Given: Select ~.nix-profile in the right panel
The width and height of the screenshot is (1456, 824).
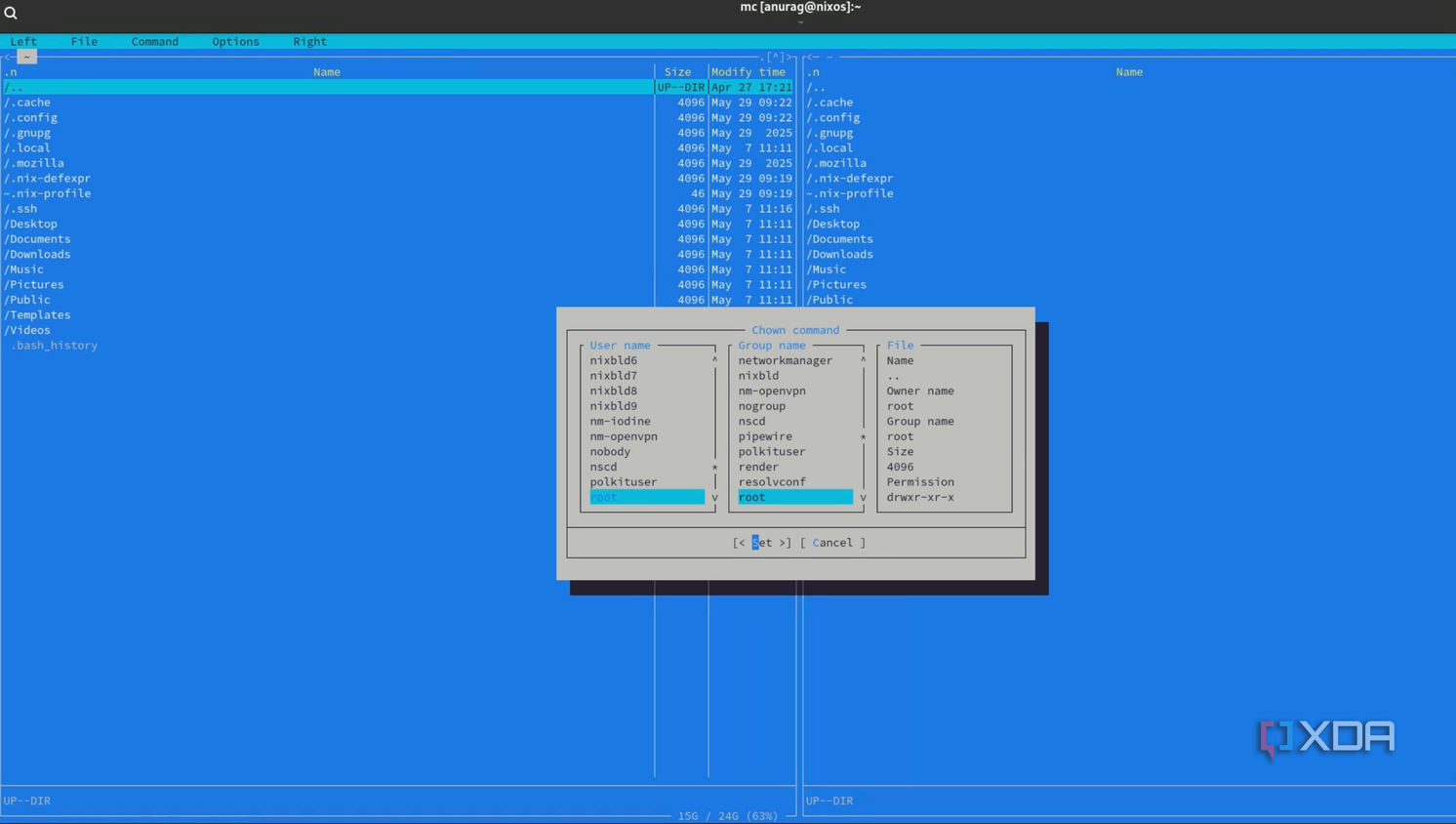Looking at the screenshot, I should (850, 193).
